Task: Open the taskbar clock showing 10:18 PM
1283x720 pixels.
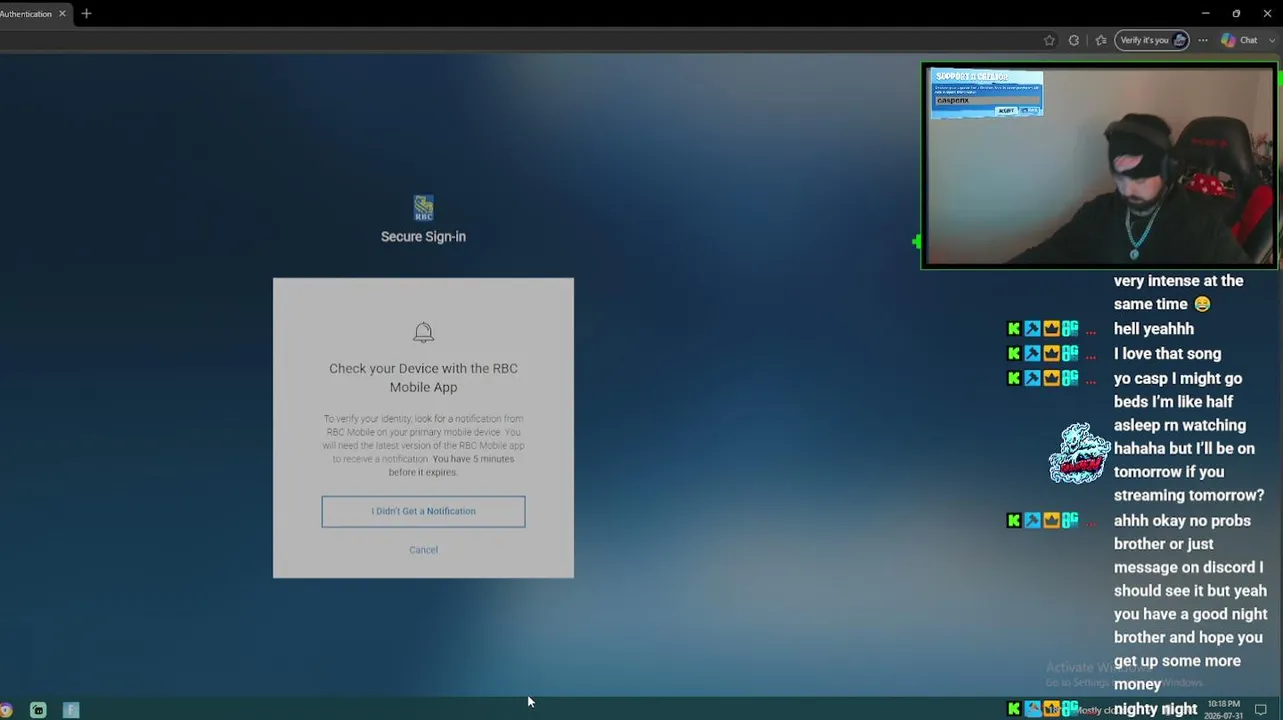Action: coord(1224,709)
